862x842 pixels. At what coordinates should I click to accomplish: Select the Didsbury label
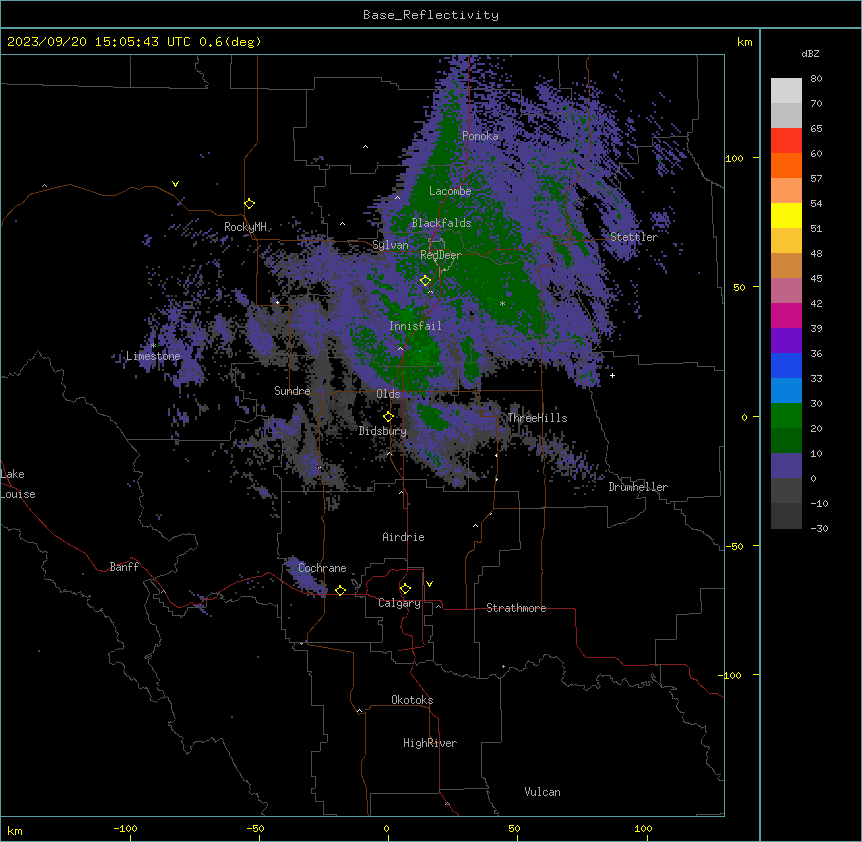coord(383,431)
